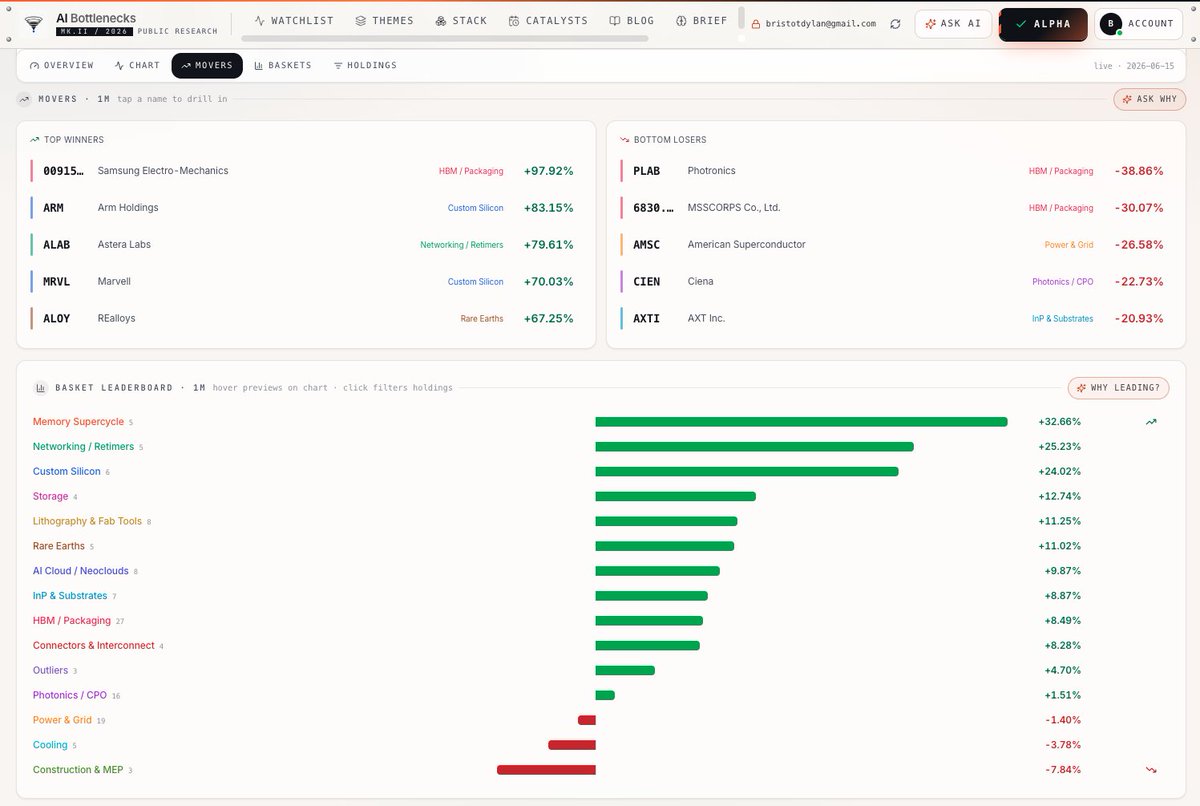The image size is (1200, 806).
Task: Click the Basket Leaderboard bar-chart icon
Action: pos(41,388)
